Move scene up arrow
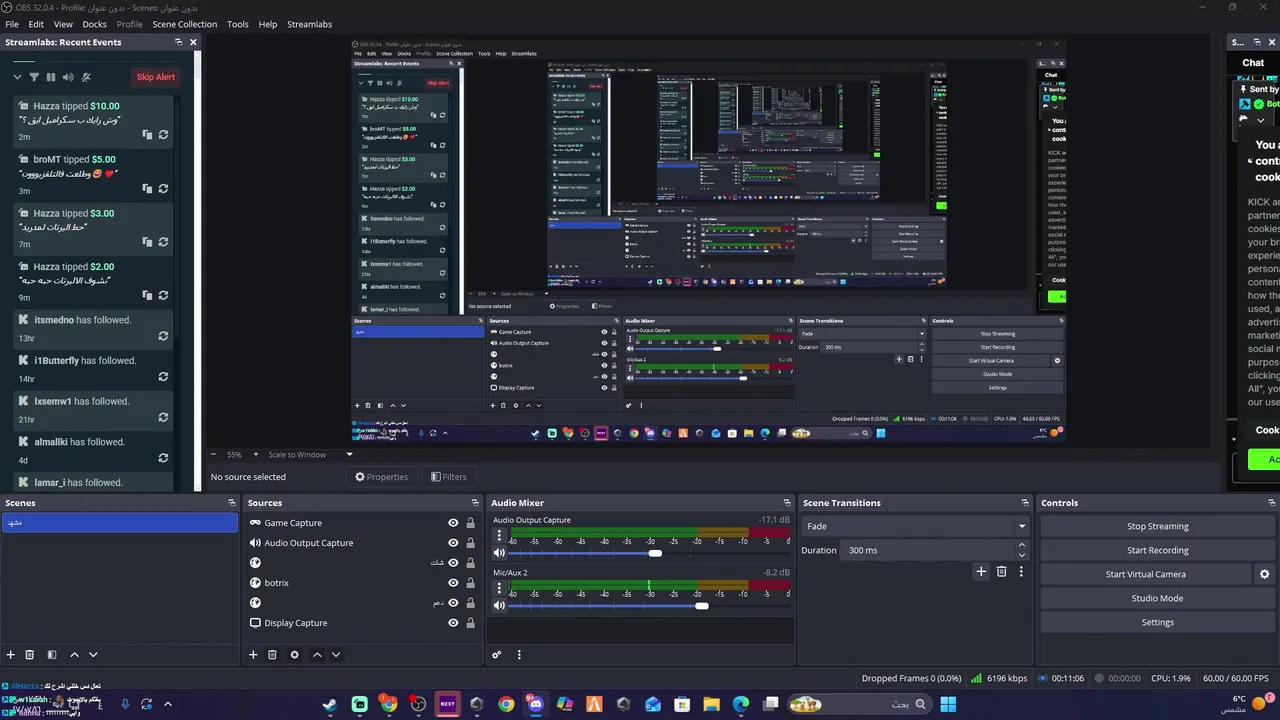Screen dimensions: 1280x720 pos(74,655)
